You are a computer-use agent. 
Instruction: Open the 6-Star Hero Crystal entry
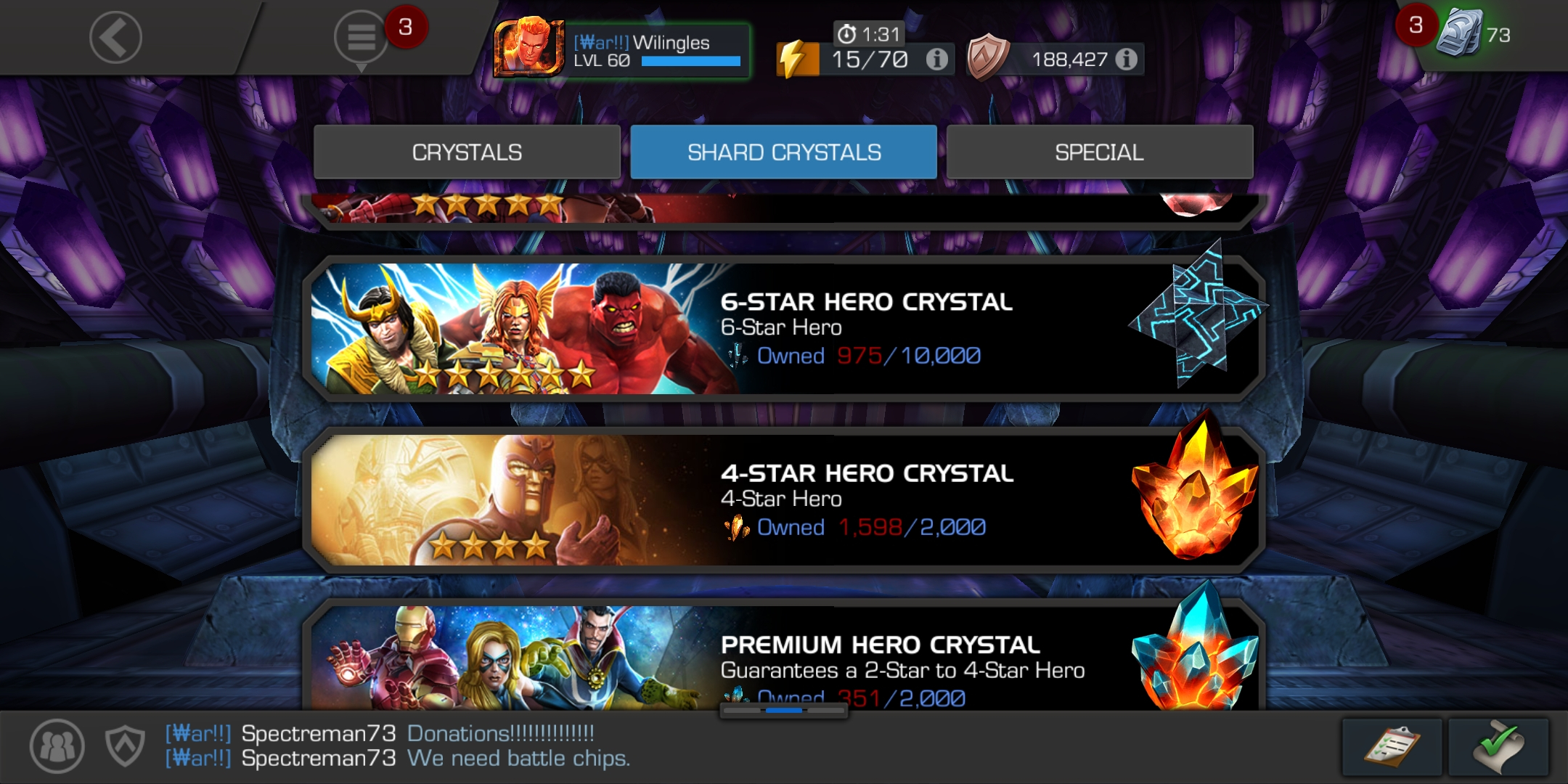point(784,329)
